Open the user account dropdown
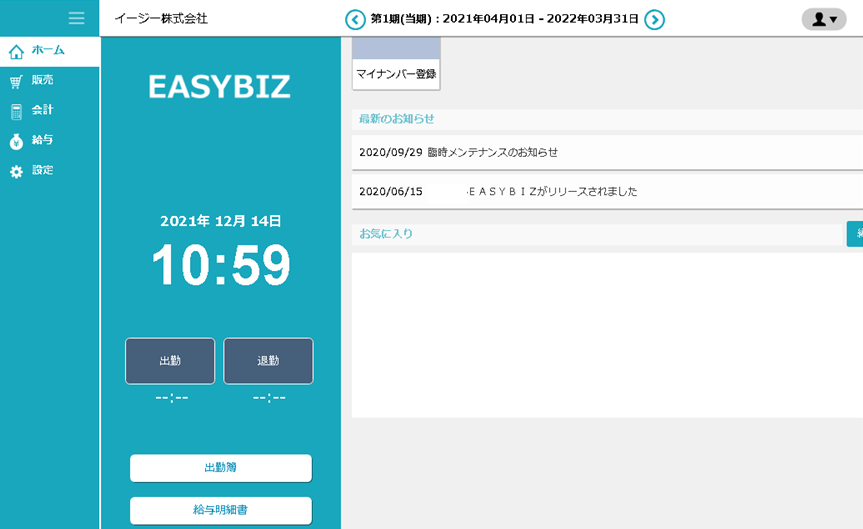The width and height of the screenshot is (863, 529). 824,19
